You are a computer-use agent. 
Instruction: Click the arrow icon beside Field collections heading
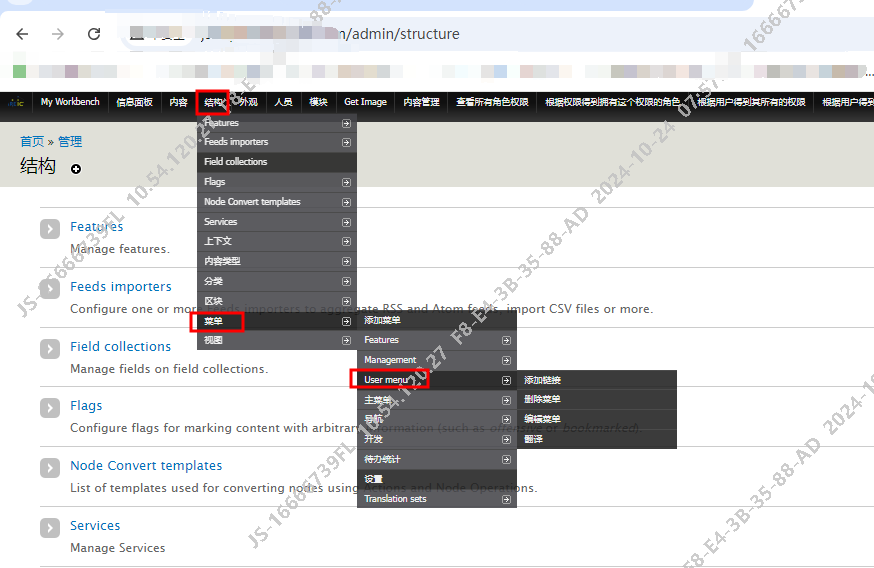click(x=50, y=348)
